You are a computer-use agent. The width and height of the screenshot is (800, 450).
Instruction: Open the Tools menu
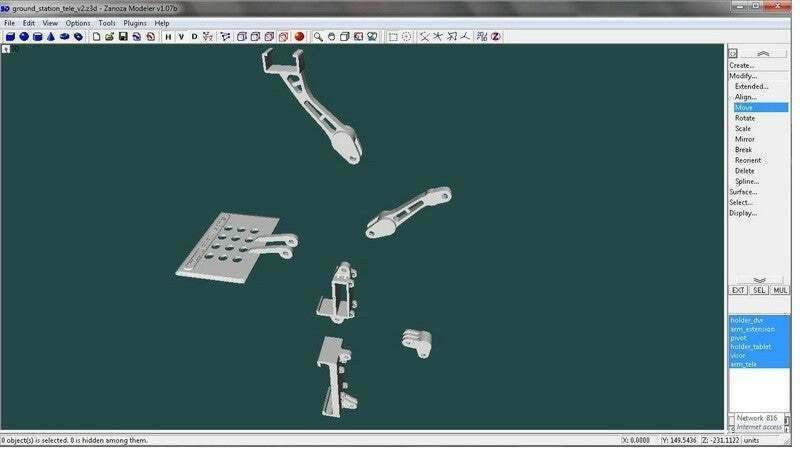click(106, 22)
